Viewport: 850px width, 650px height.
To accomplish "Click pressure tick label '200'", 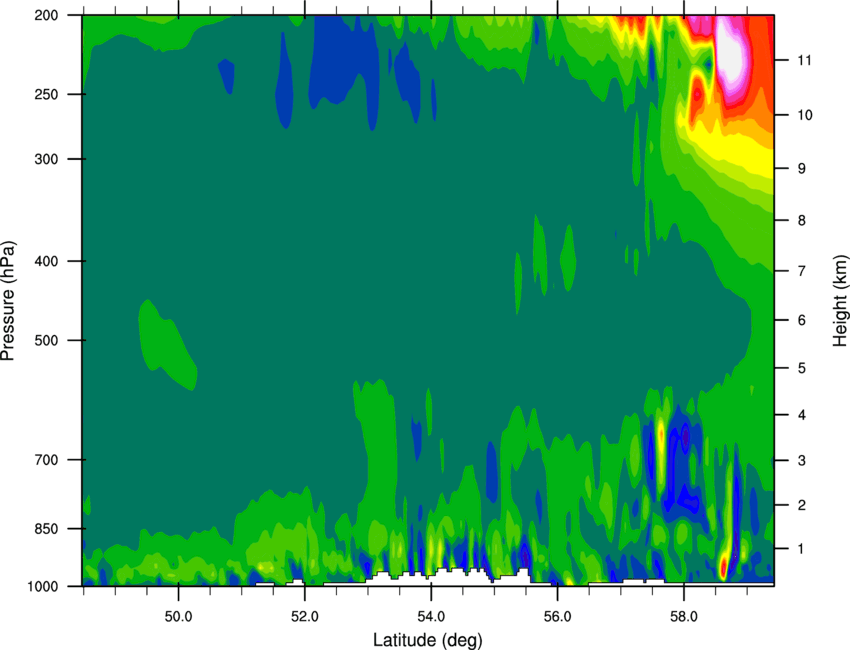I will [x=47, y=15].
